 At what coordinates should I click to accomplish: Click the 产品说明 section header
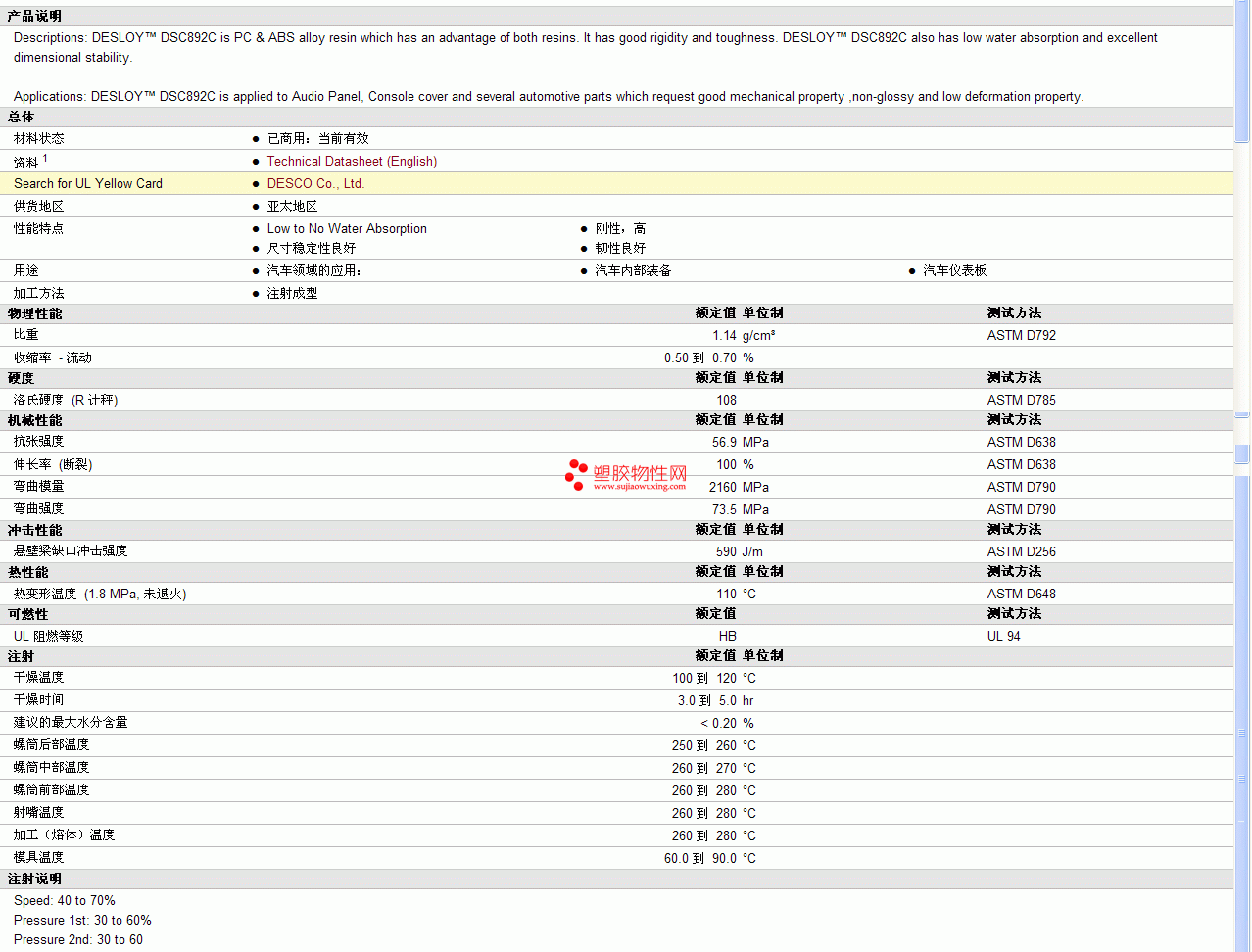(x=35, y=17)
